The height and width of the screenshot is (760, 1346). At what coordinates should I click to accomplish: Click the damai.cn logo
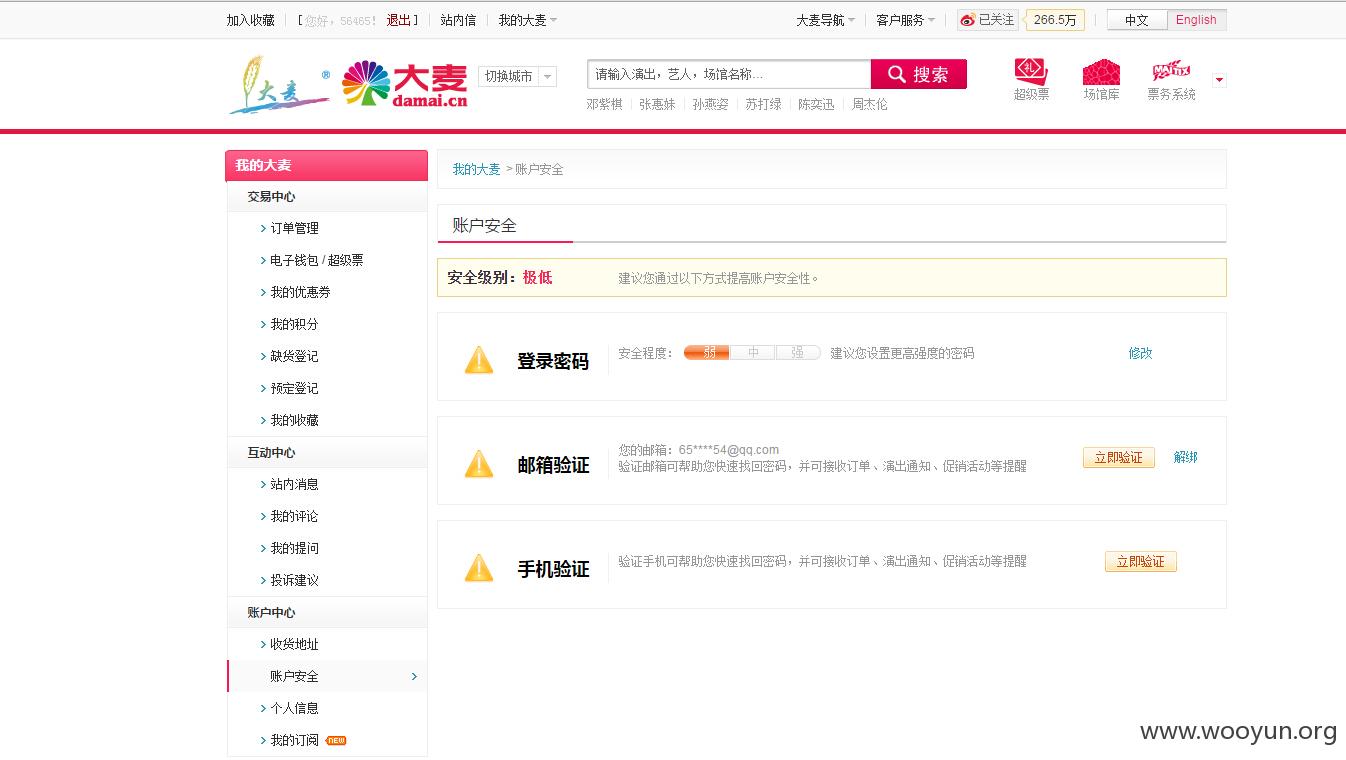click(405, 85)
